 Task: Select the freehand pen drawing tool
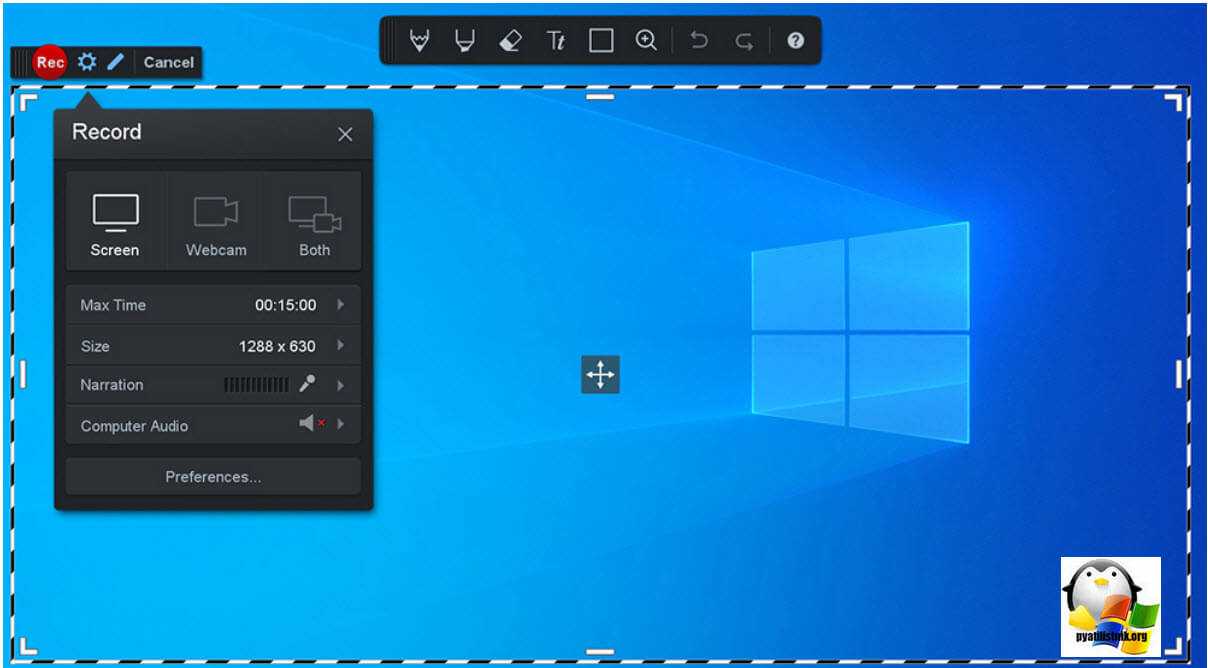(420, 41)
